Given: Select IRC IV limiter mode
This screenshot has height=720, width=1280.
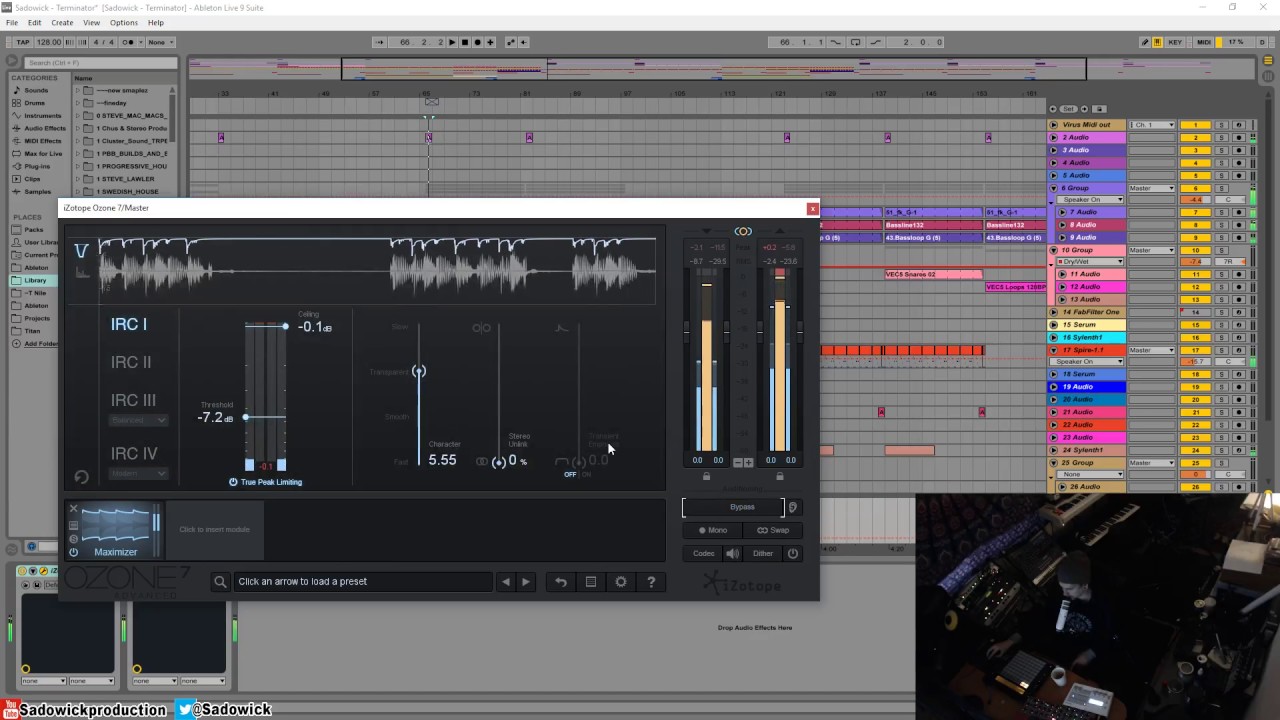Looking at the screenshot, I should tap(134, 453).
